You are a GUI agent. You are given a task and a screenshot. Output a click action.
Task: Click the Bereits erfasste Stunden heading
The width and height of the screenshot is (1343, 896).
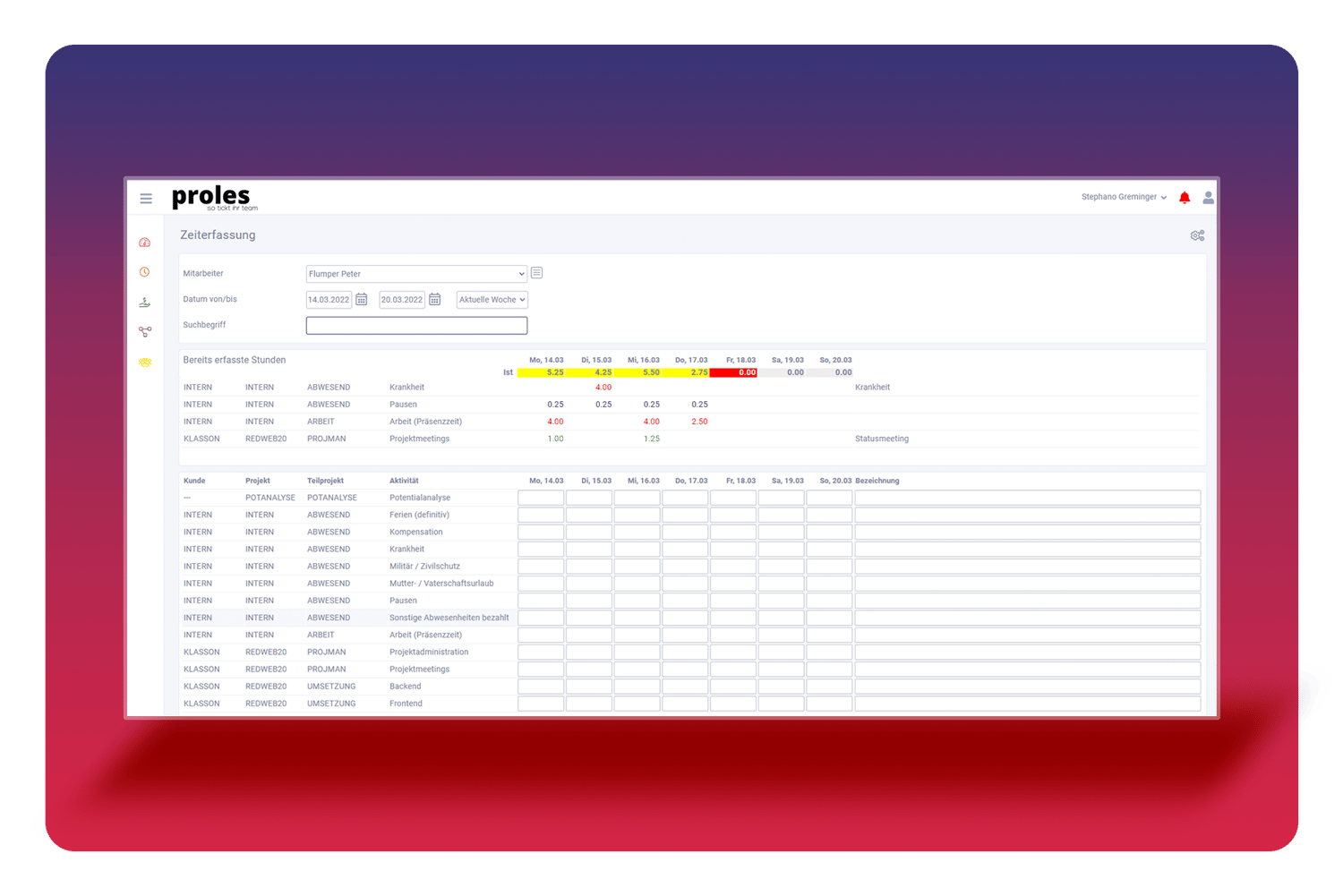coord(235,360)
